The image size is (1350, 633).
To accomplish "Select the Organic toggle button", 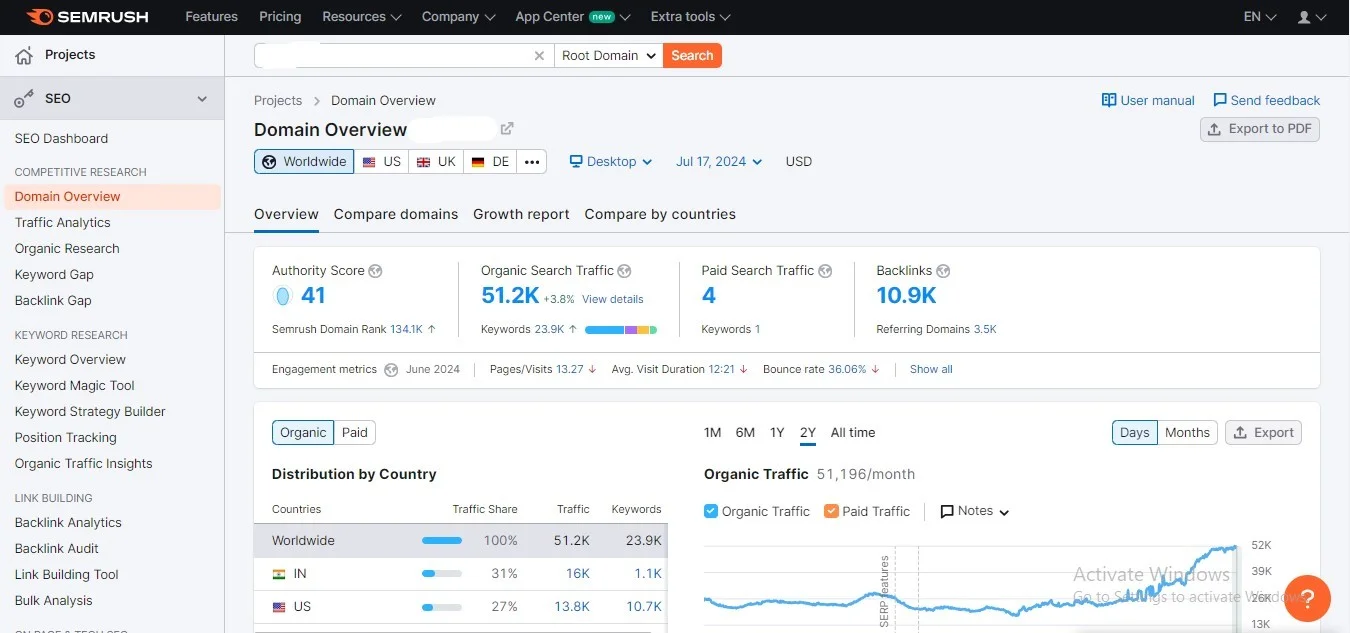I will [303, 433].
